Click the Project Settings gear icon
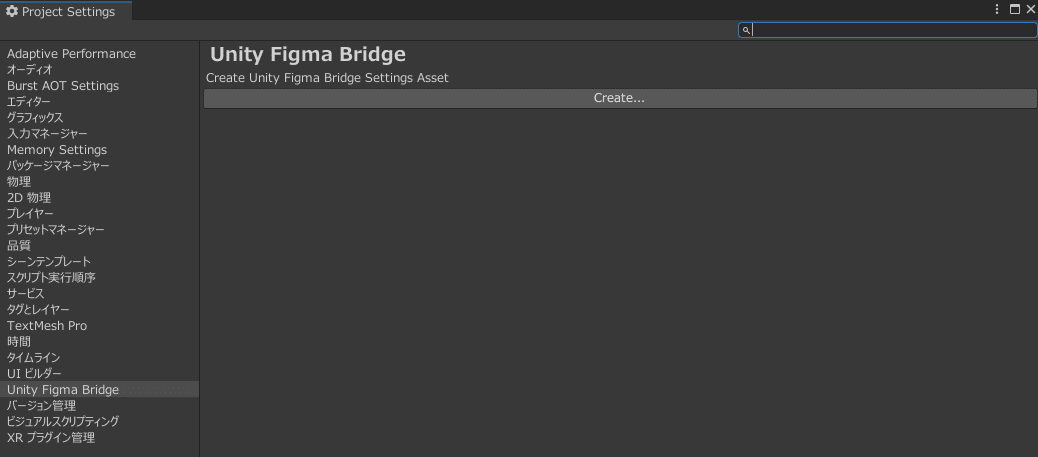 (x=12, y=11)
